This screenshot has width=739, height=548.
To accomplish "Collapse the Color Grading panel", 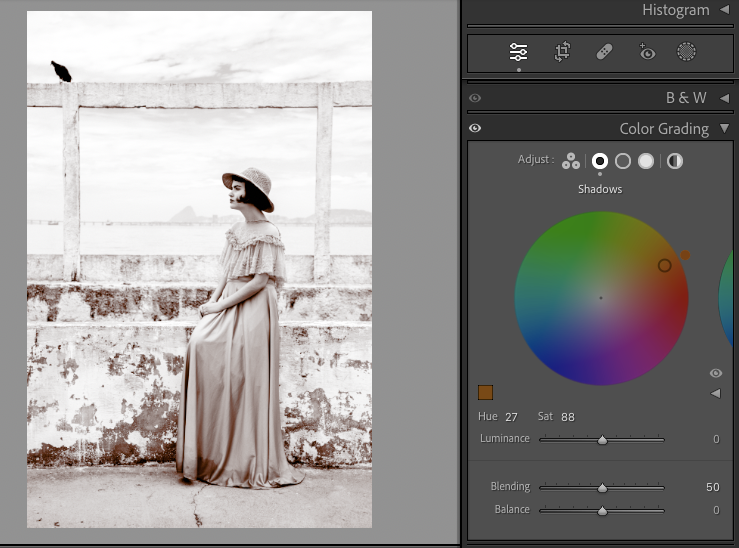I will click(724, 128).
